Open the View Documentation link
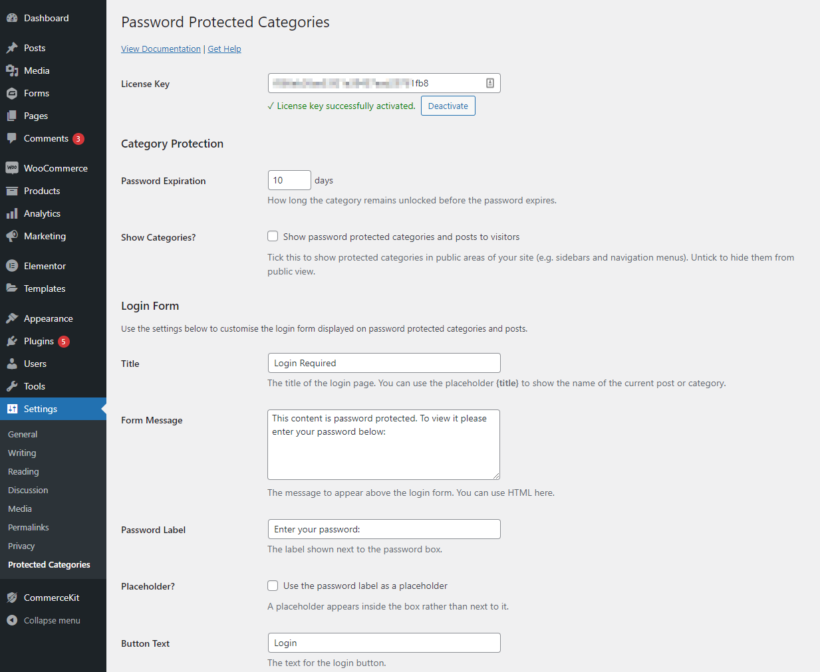Viewport: 820px width, 672px height. click(161, 49)
